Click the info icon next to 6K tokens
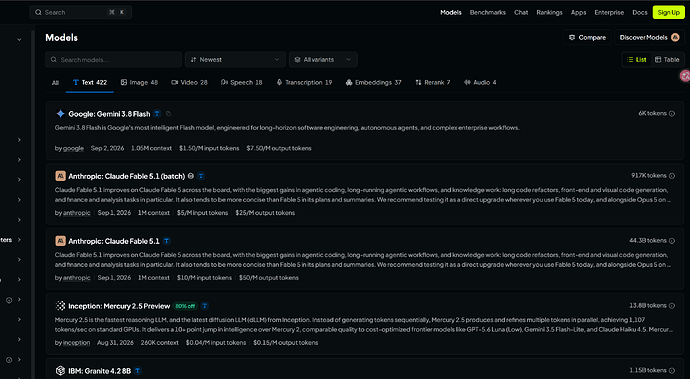Image resolution: width=690 pixels, height=379 pixels. 672,114
